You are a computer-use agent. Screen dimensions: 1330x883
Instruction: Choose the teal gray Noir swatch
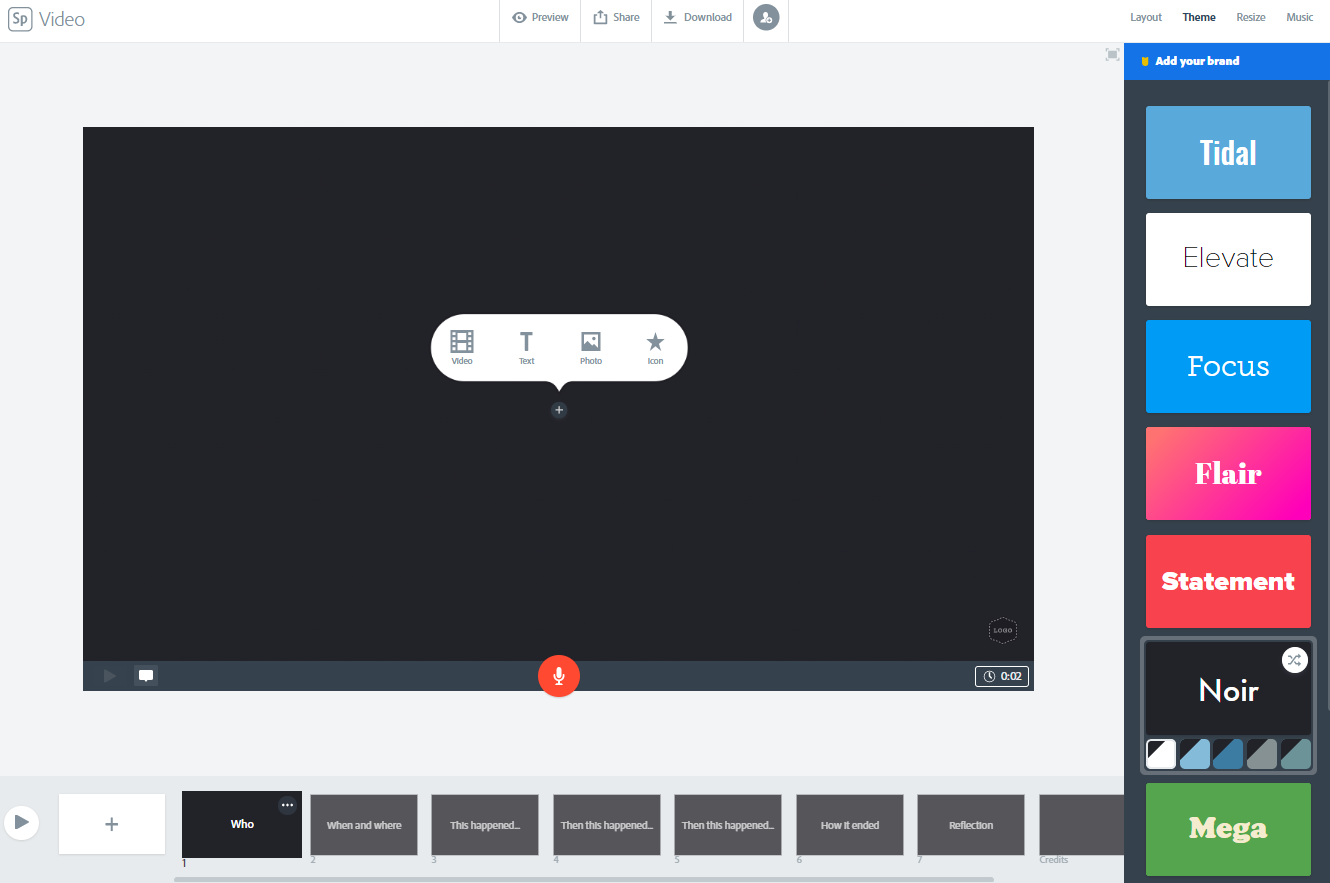pos(1296,754)
